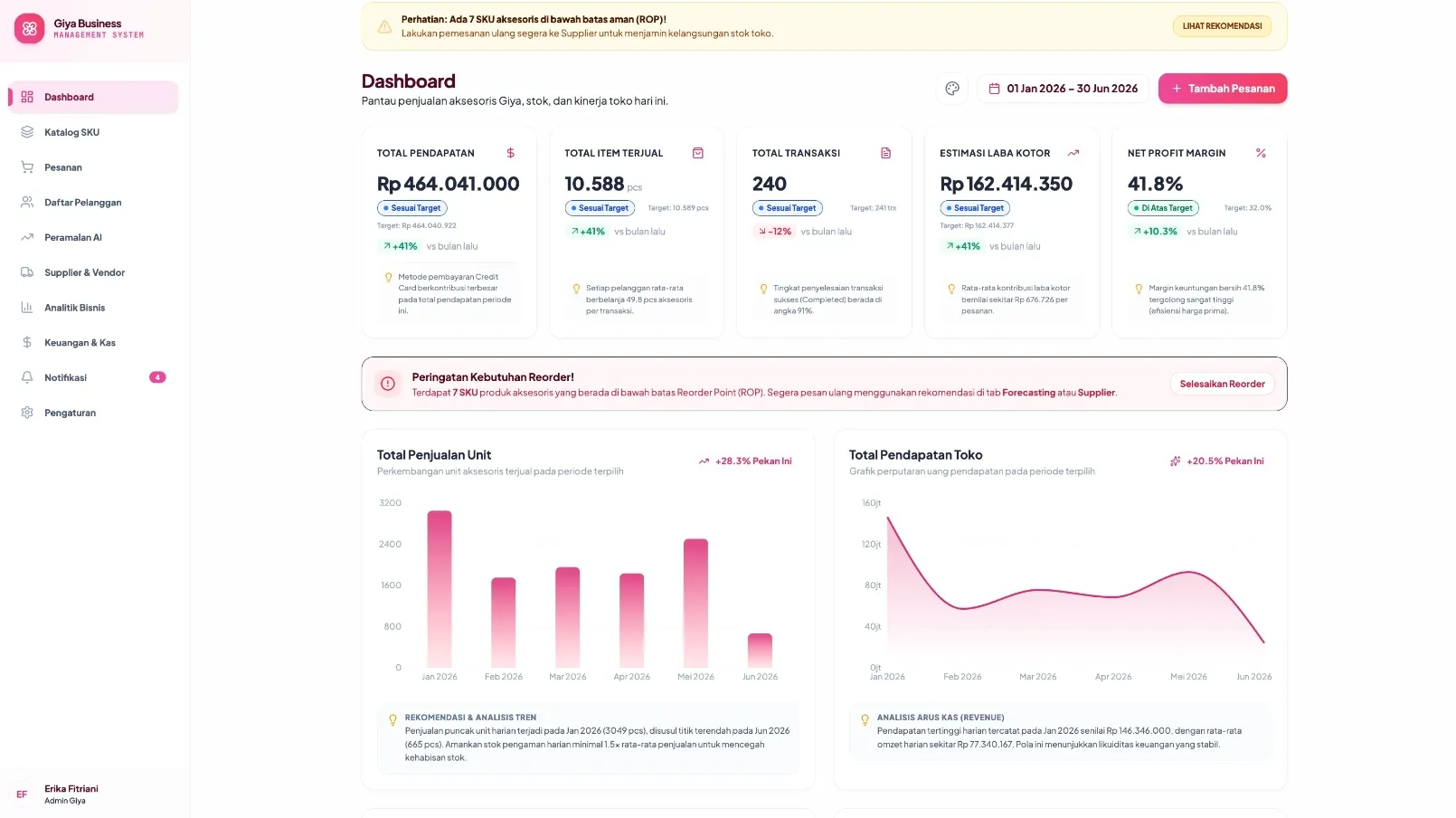
Task: Click the Di Atas Target badge
Action: [x=1163, y=208]
